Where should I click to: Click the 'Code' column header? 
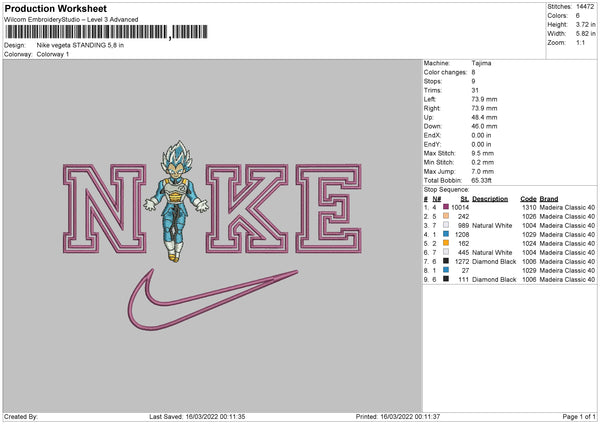tap(528, 199)
